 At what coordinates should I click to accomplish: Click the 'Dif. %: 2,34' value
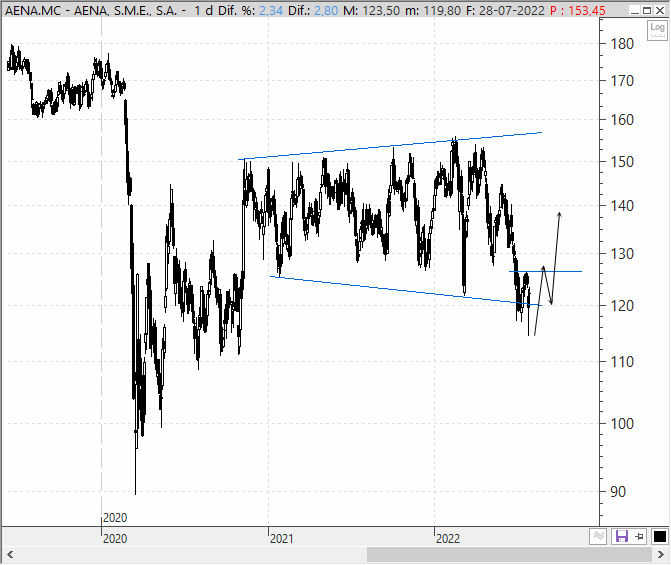click(250, 10)
